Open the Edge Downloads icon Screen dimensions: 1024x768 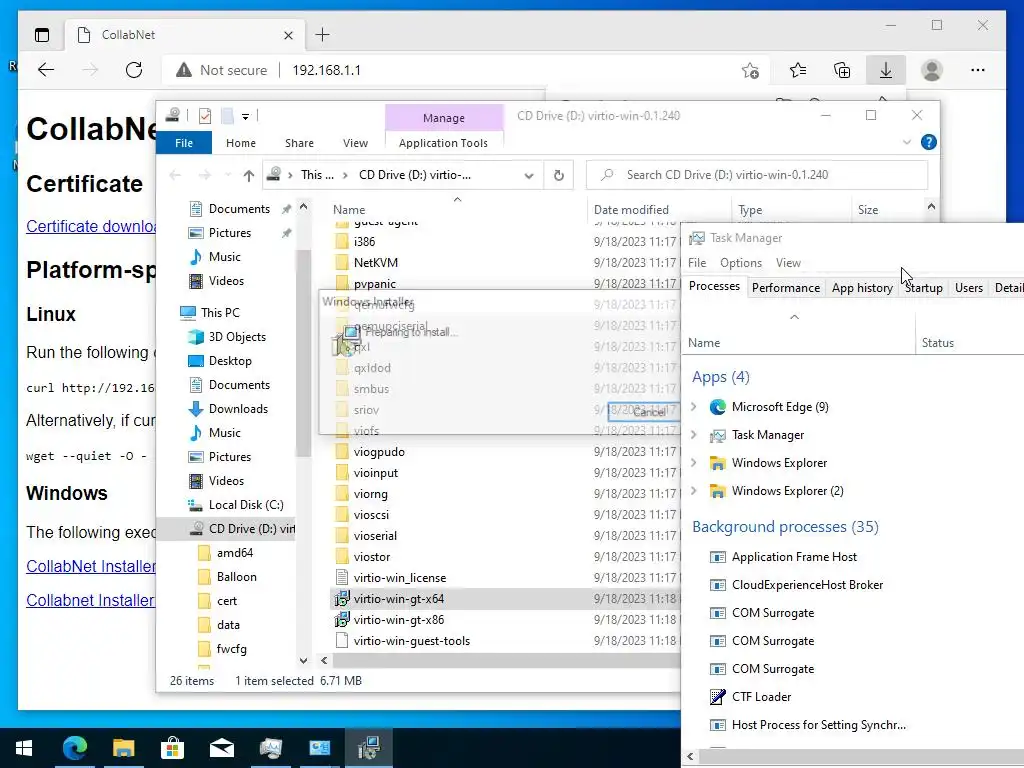click(886, 70)
